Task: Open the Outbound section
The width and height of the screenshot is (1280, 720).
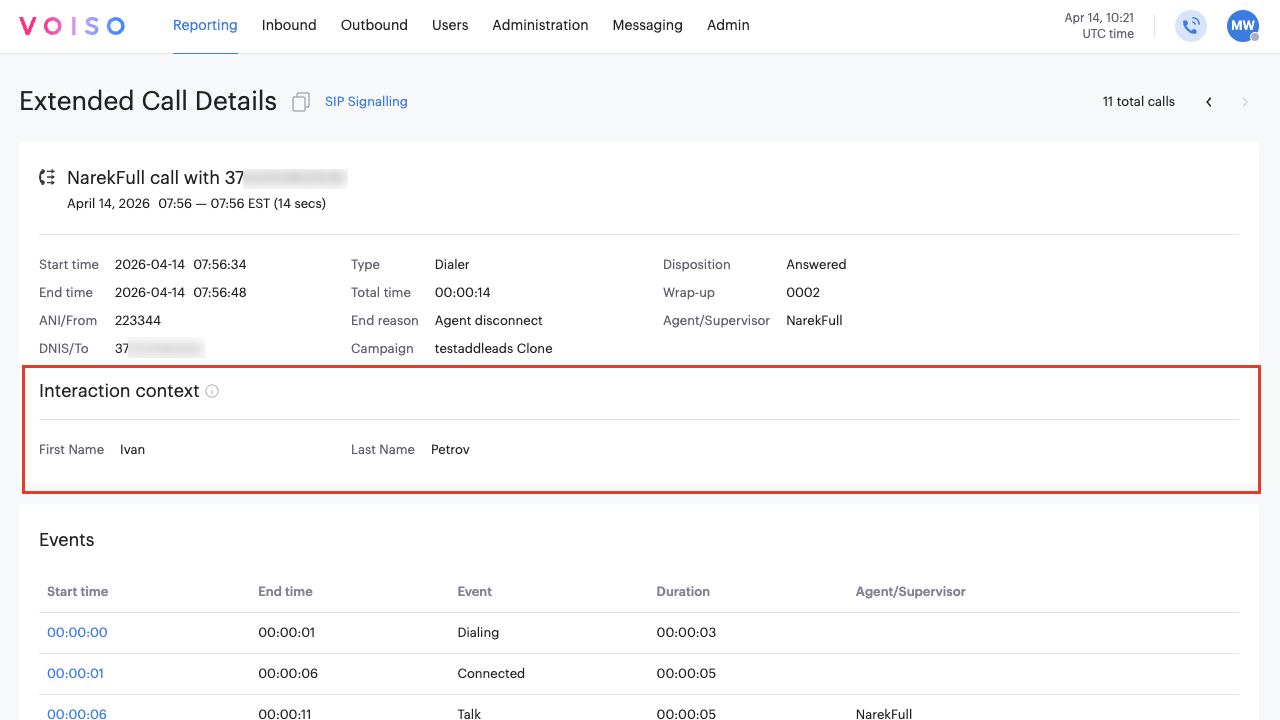Action: [374, 25]
